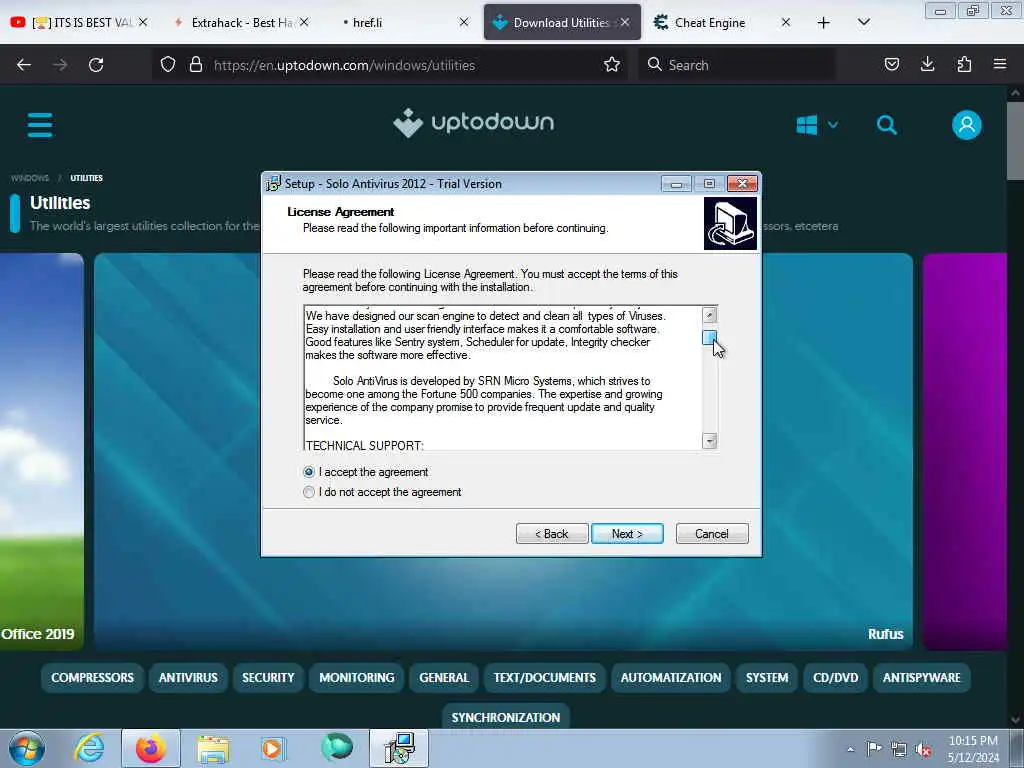Open the Windows platform selector dropdown
The height and width of the screenshot is (768, 1024).
click(816, 125)
